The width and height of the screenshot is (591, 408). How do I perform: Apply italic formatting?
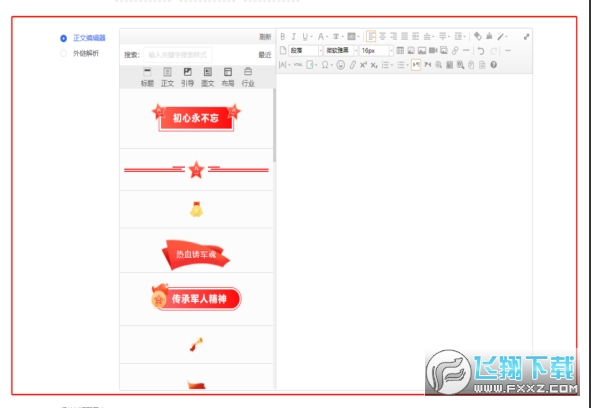[x=294, y=37]
